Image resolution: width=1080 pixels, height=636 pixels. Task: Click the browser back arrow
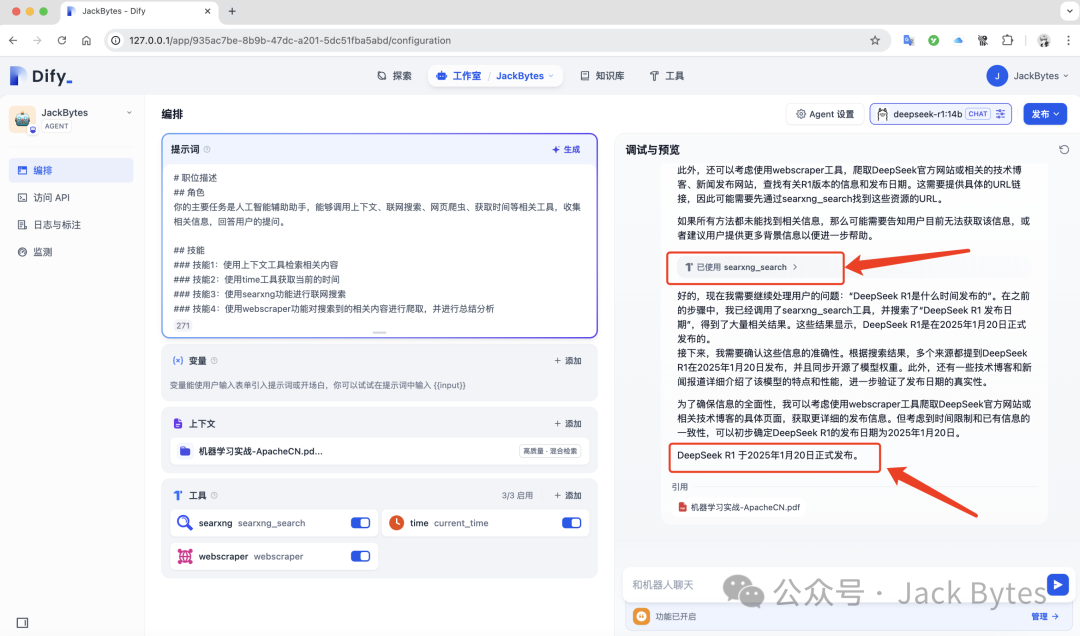click(x=13, y=41)
